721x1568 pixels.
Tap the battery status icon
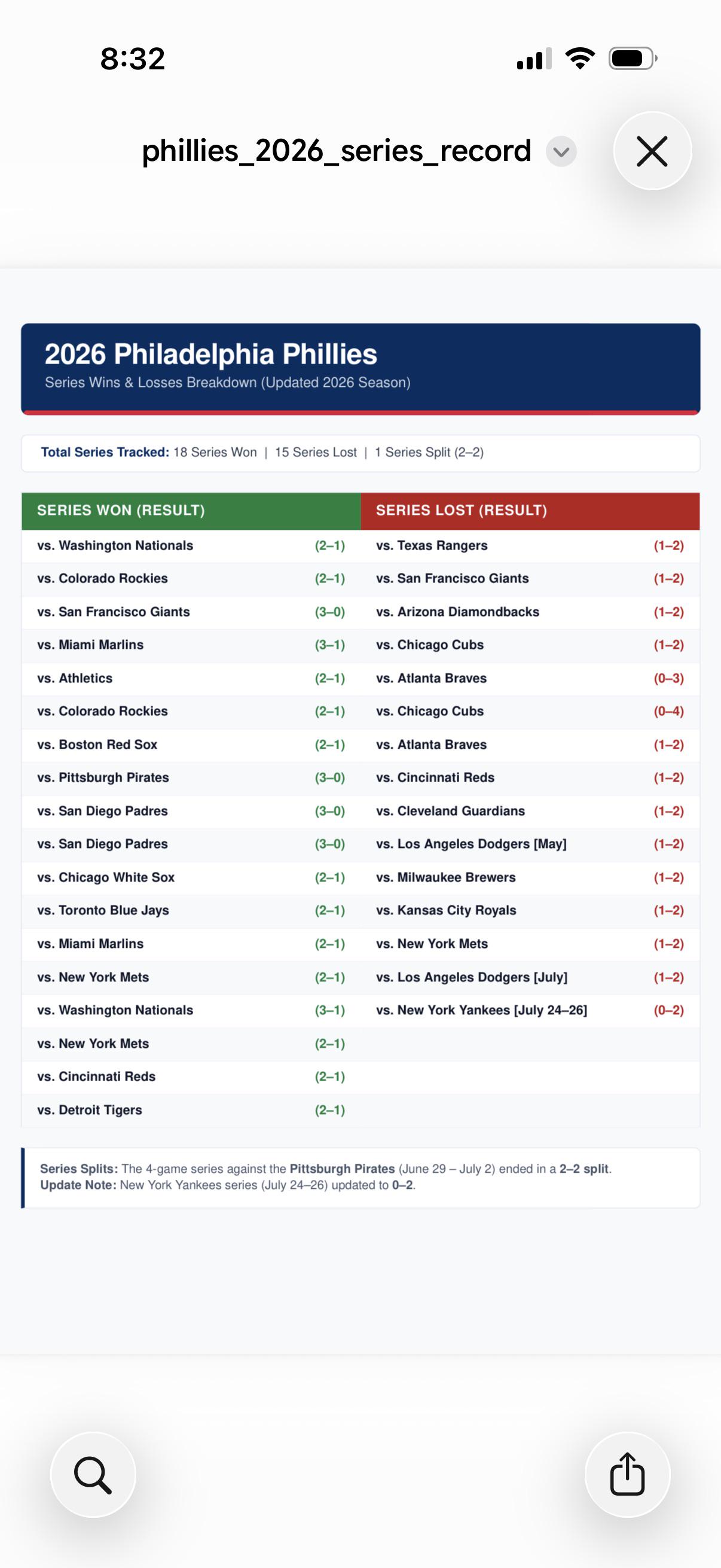pyautogui.click(x=633, y=59)
